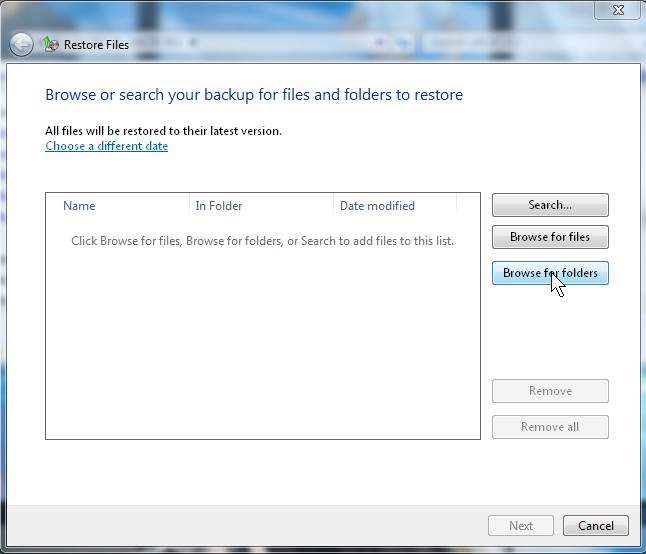Open the Search... dialog
The image size is (646, 554).
[550, 205]
